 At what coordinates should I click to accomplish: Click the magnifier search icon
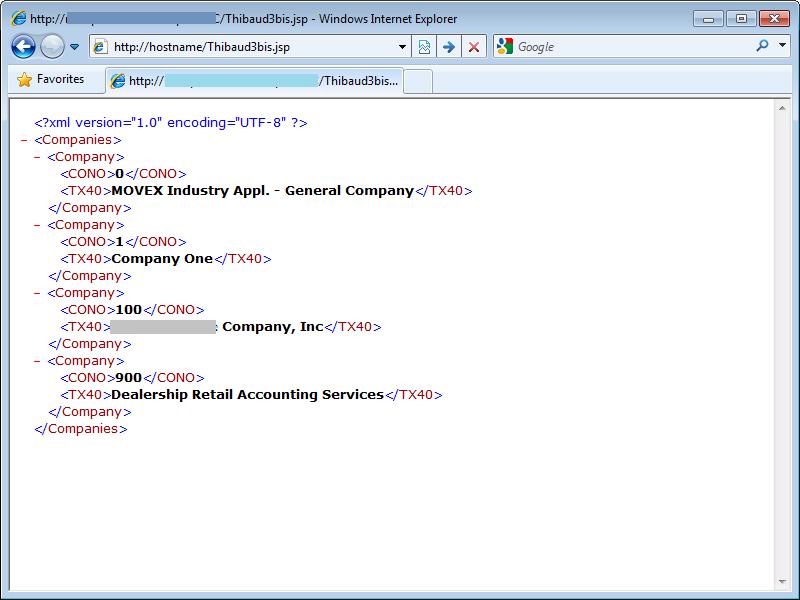click(x=762, y=46)
